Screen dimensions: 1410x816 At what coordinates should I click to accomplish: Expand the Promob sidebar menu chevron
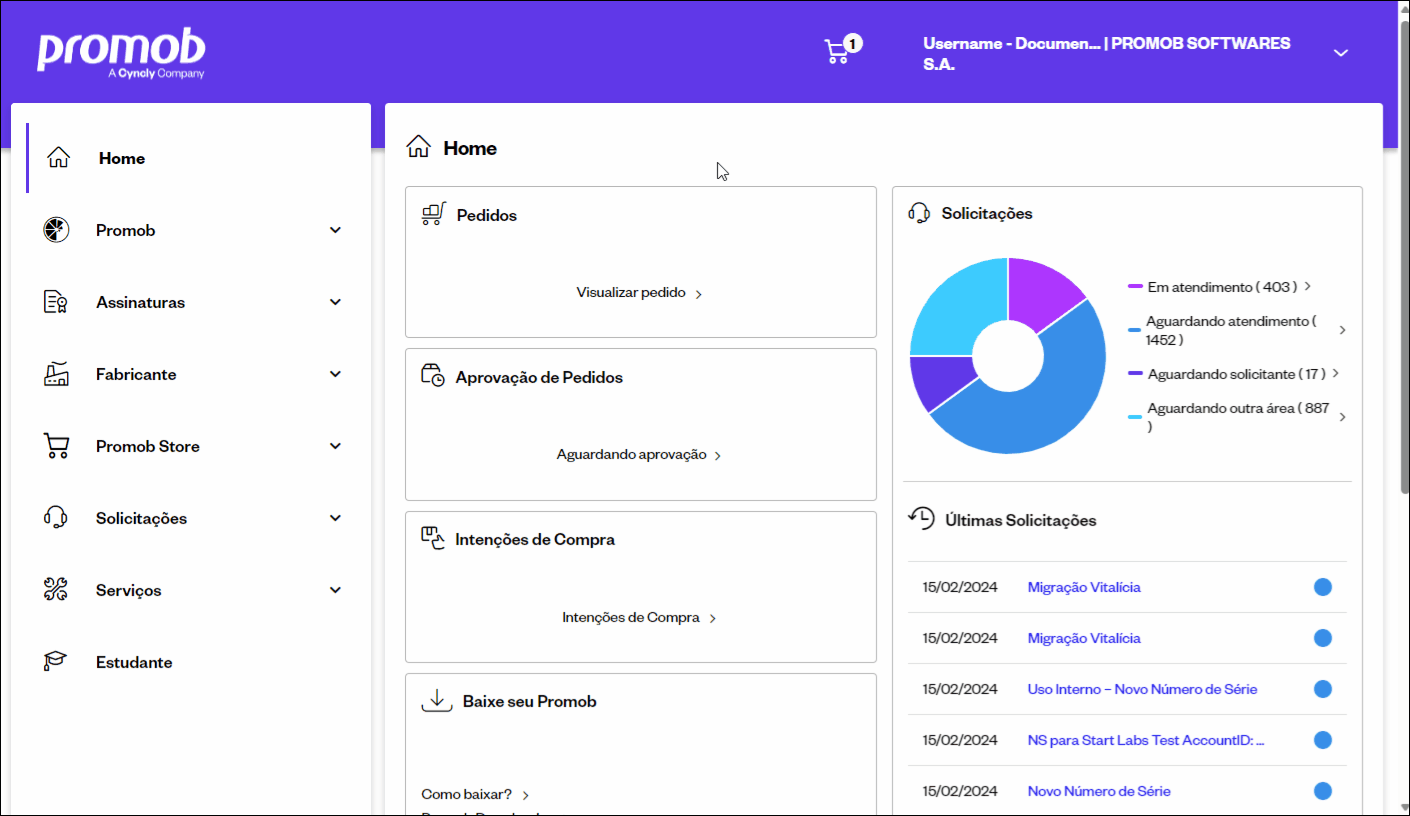(335, 230)
